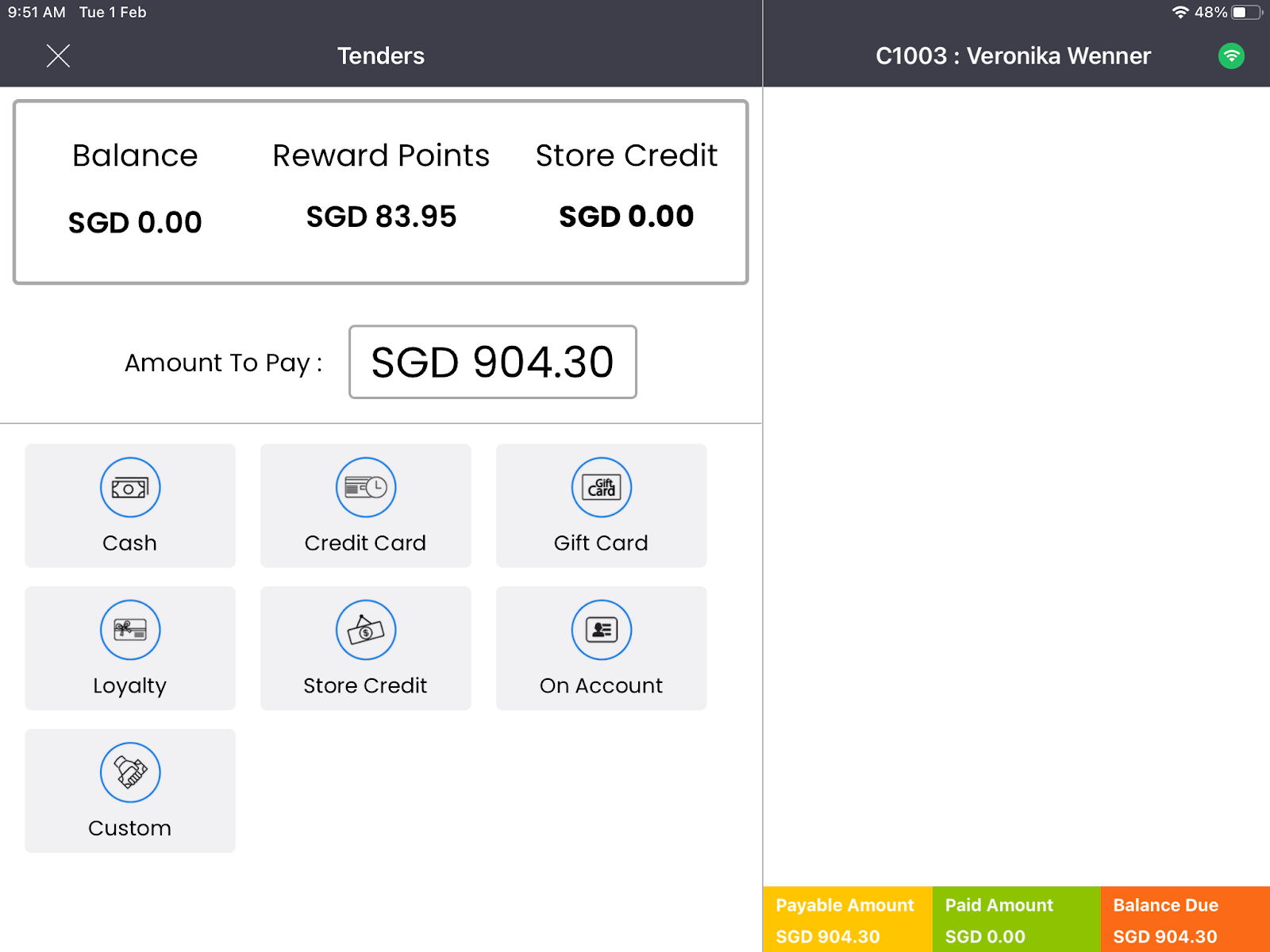
Task: Tap Store Credit amount in summary box
Action: pos(626,217)
